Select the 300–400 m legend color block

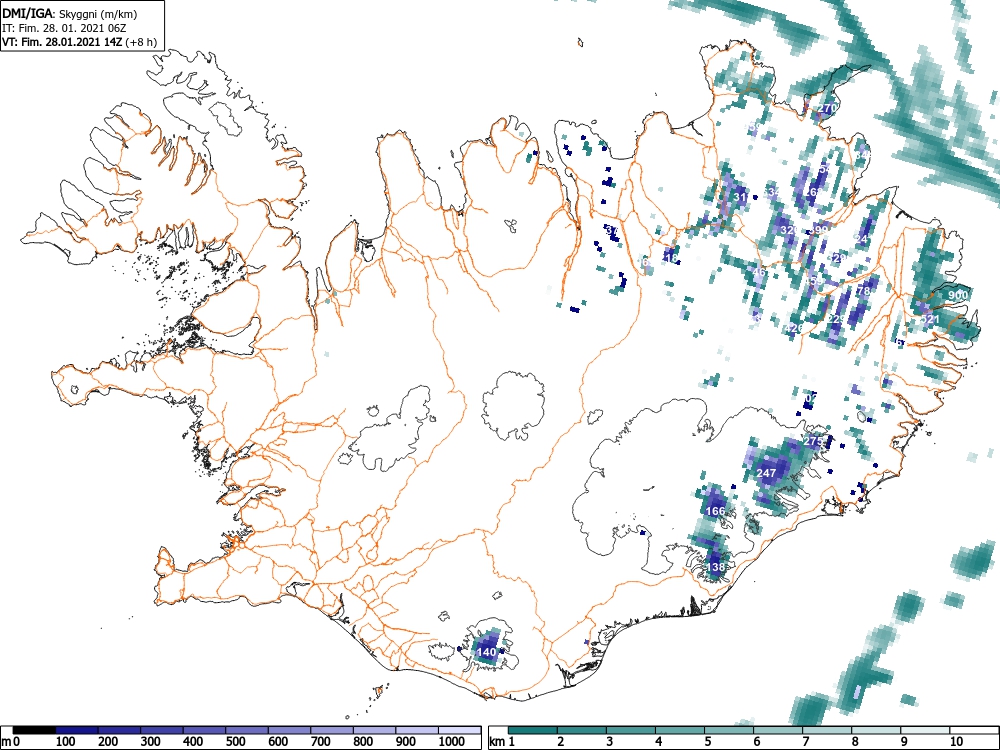162,730
